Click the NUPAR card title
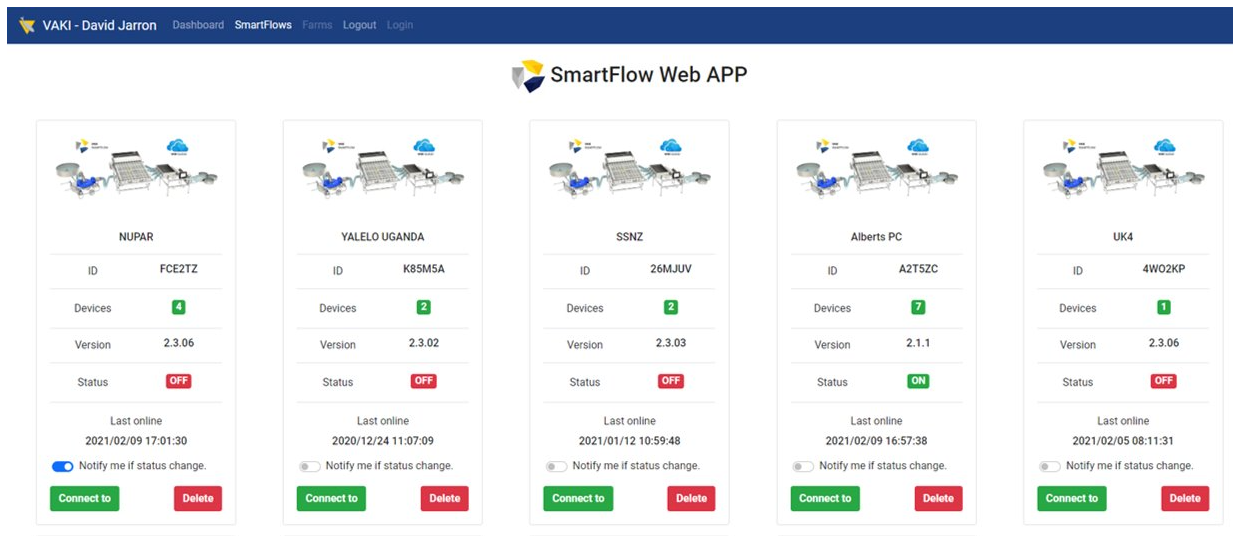 tap(136, 237)
